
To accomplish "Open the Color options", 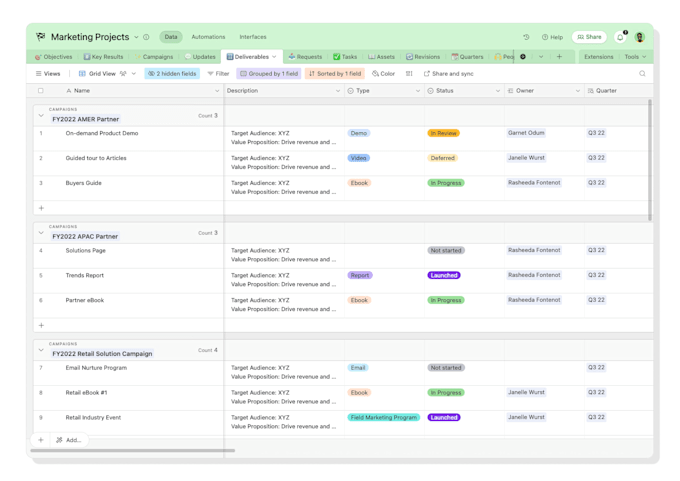I will pos(383,74).
